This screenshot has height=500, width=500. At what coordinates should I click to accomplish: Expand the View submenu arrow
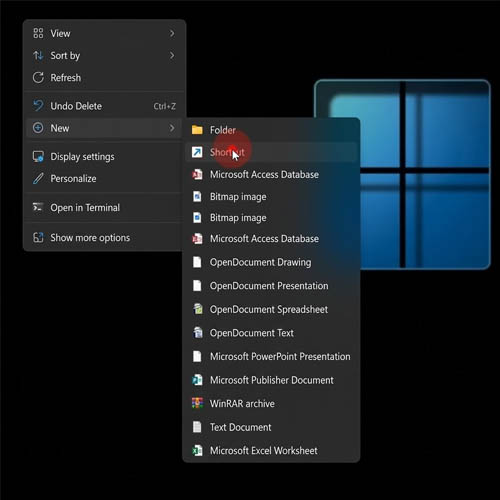pos(172,33)
